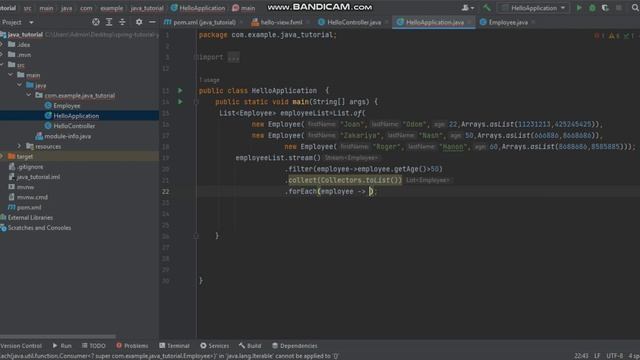The height and width of the screenshot is (360, 640).
Task: Expand the .mvn folder
Action: (2, 55)
